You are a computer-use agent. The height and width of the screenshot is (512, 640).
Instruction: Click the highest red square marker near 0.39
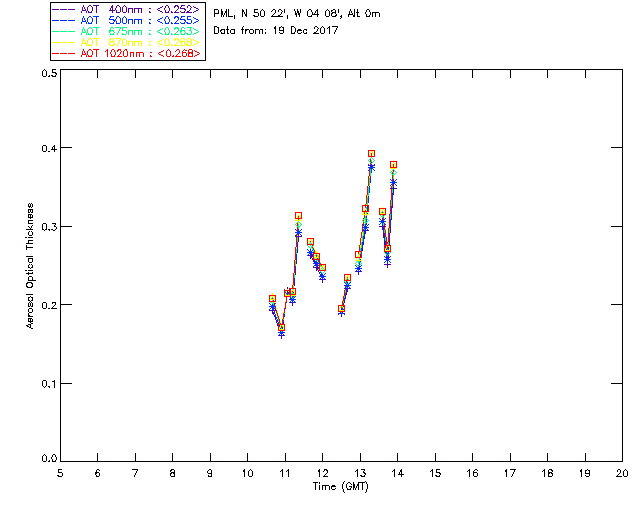pyautogui.click(x=371, y=154)
